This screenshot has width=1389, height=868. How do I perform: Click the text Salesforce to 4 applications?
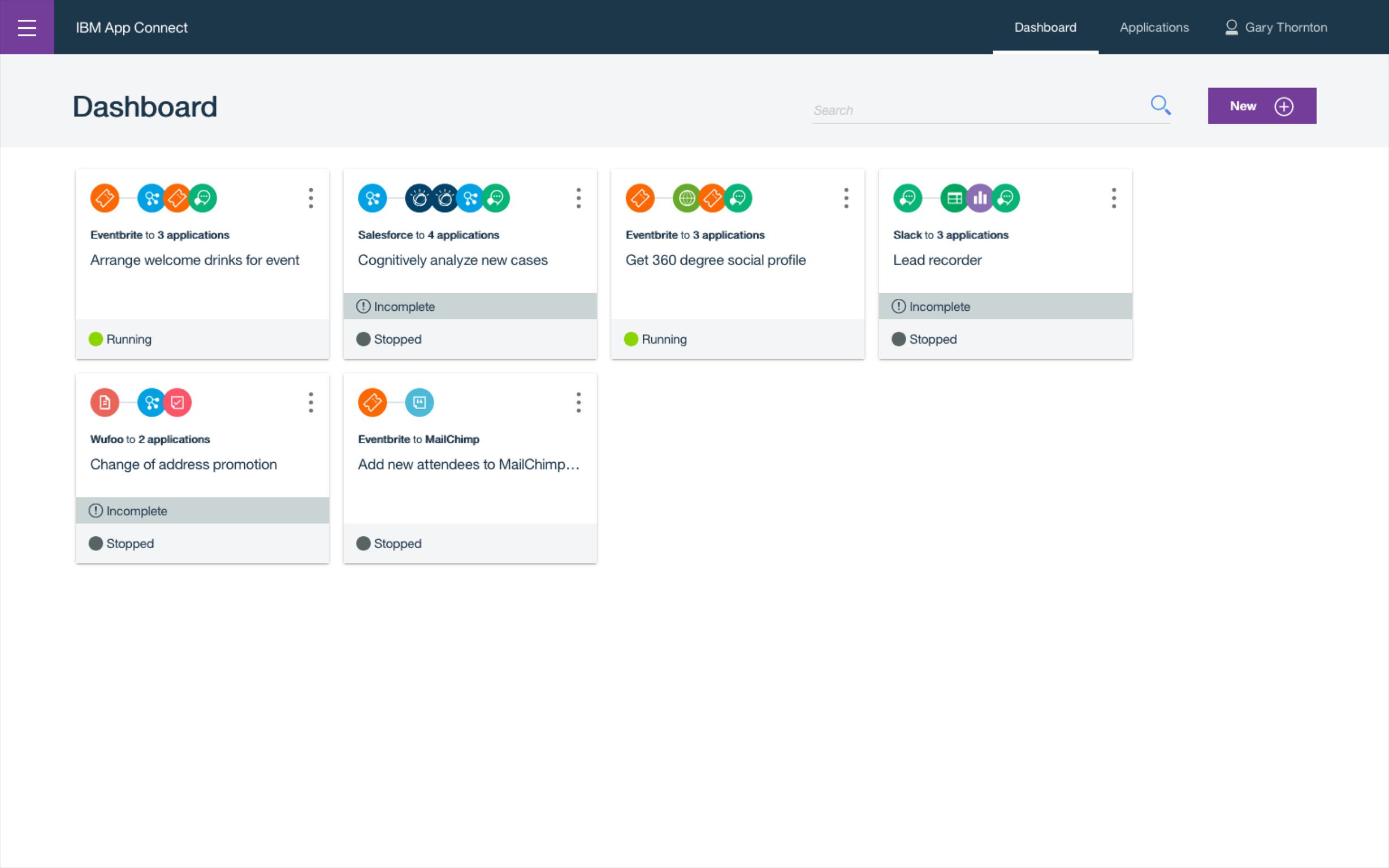[429, 235]
